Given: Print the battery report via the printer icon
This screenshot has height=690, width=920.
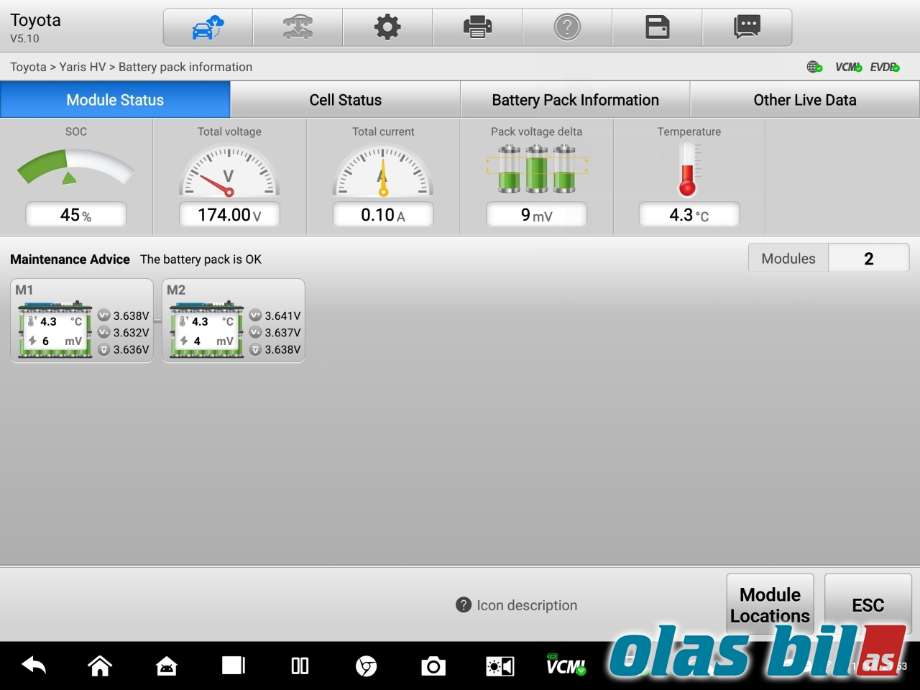Looking at the screenshot, I should pos(478,27).
